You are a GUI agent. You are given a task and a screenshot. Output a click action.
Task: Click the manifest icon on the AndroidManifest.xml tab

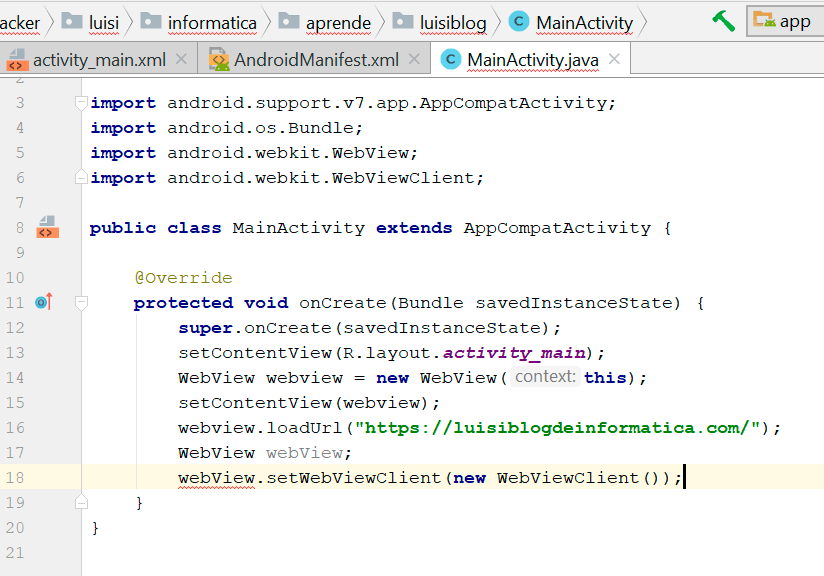coord(219,59)
